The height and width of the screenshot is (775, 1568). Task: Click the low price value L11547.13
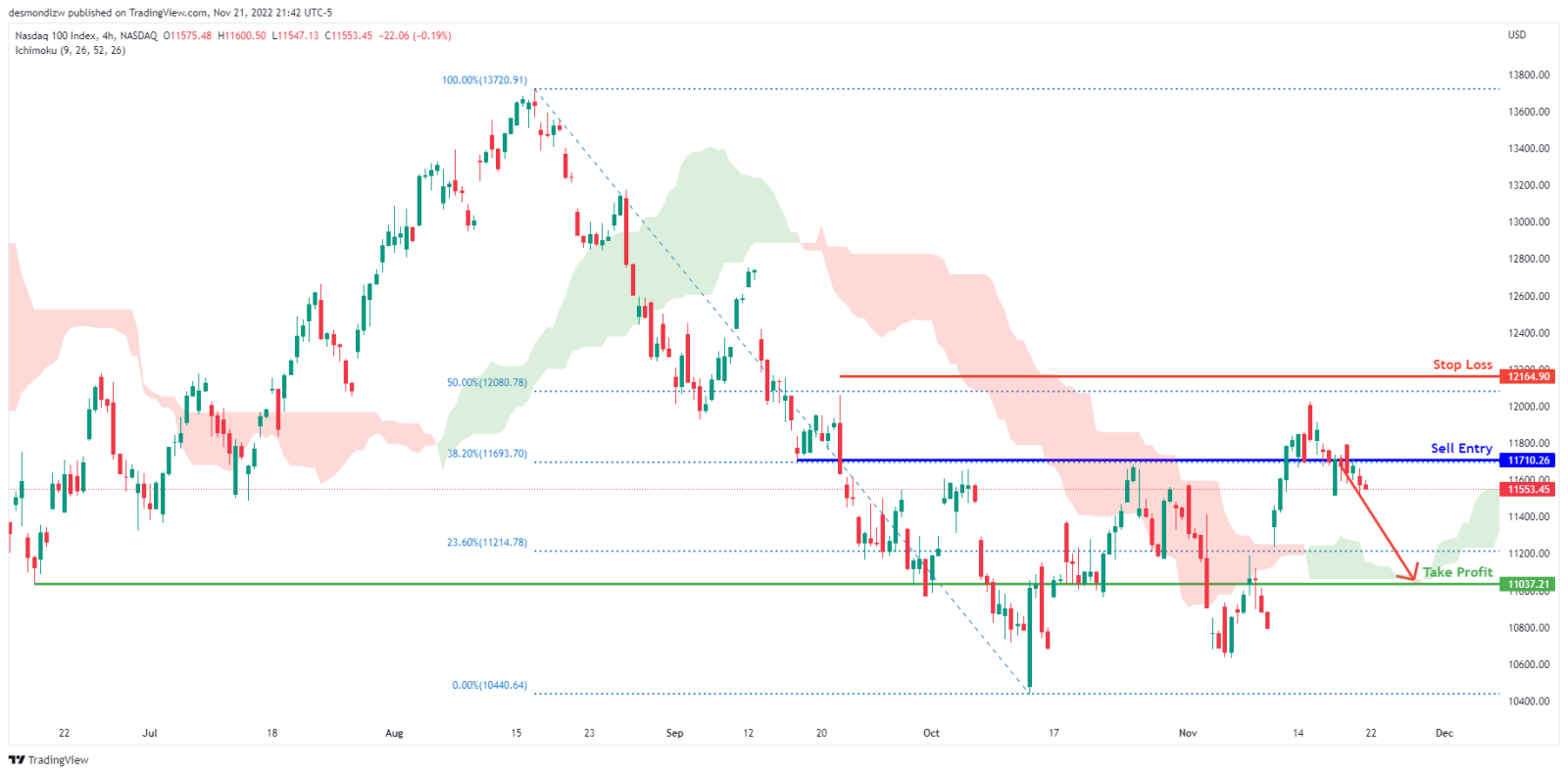295,36
